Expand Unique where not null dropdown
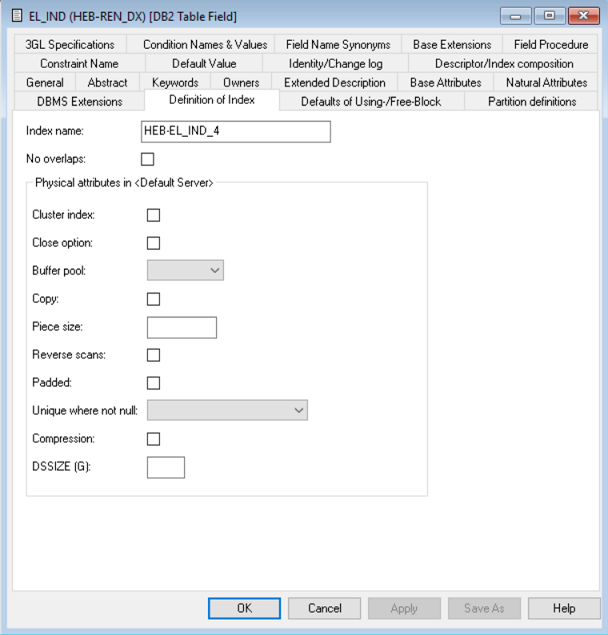This screenshot has height=635, width=608. coord(227,410)
